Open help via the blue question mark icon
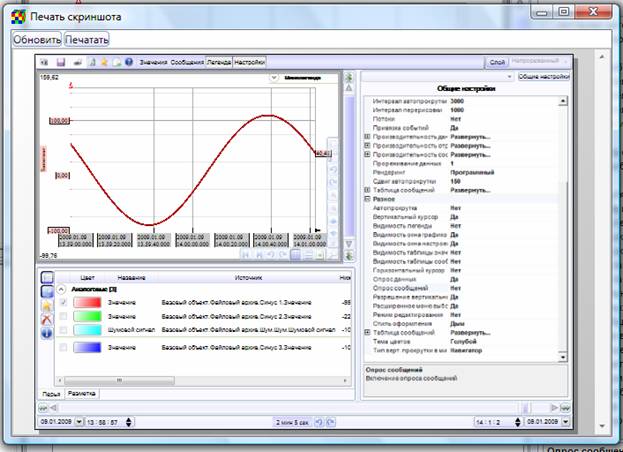The height and width of the screenshot is (452, 623). pyautogui.click(x=129, y=62)
